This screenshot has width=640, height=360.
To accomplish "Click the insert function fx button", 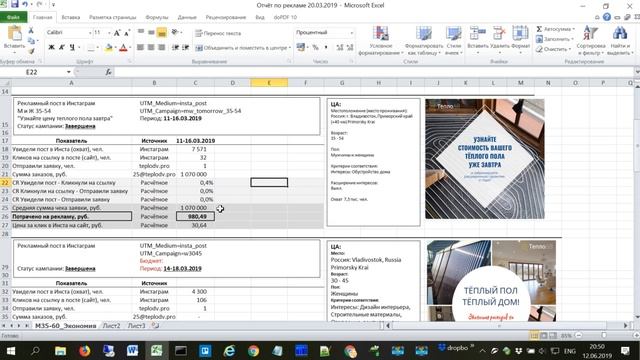I will tap(108, 72).
